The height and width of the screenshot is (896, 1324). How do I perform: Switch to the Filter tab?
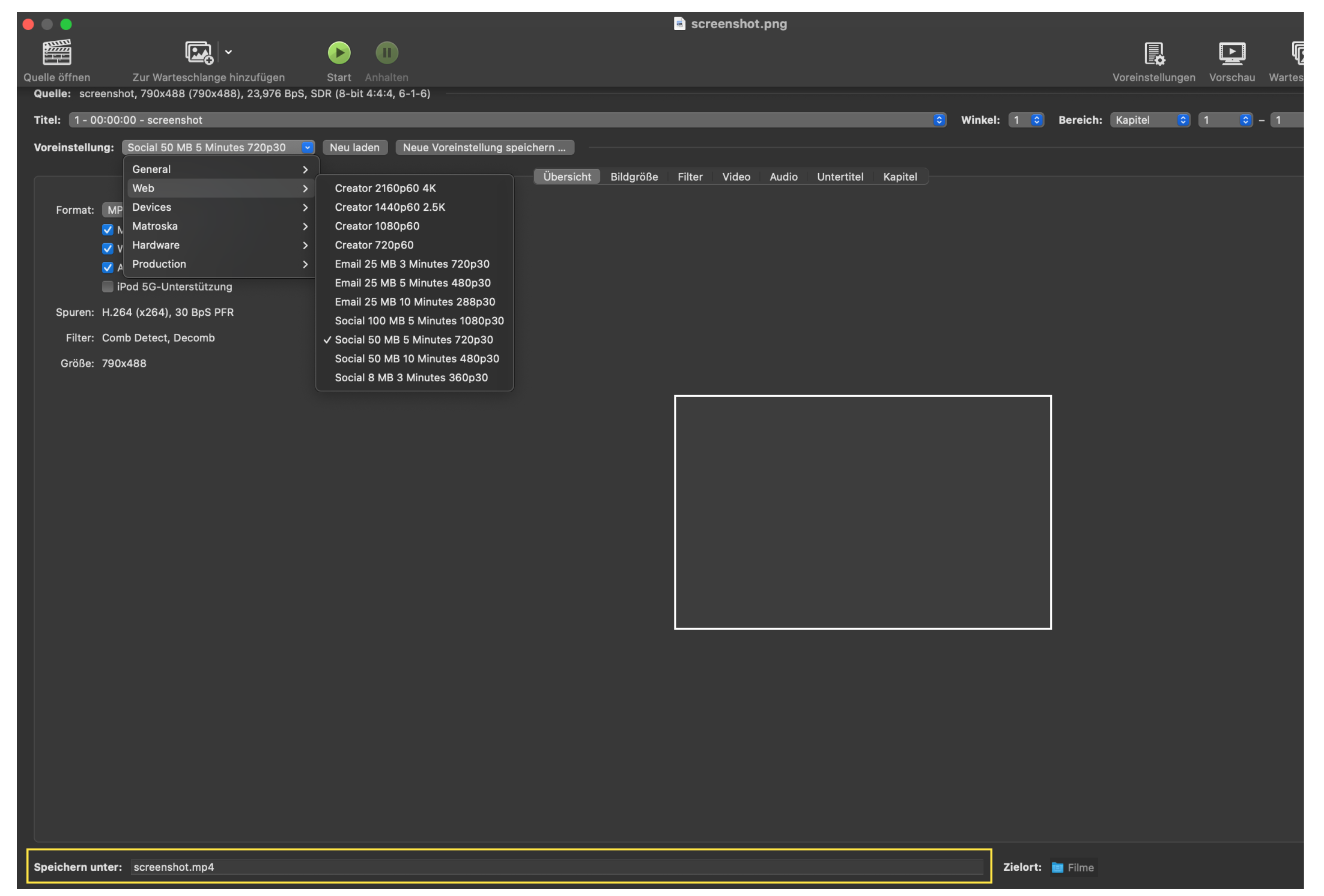click(x=690, y=177)
